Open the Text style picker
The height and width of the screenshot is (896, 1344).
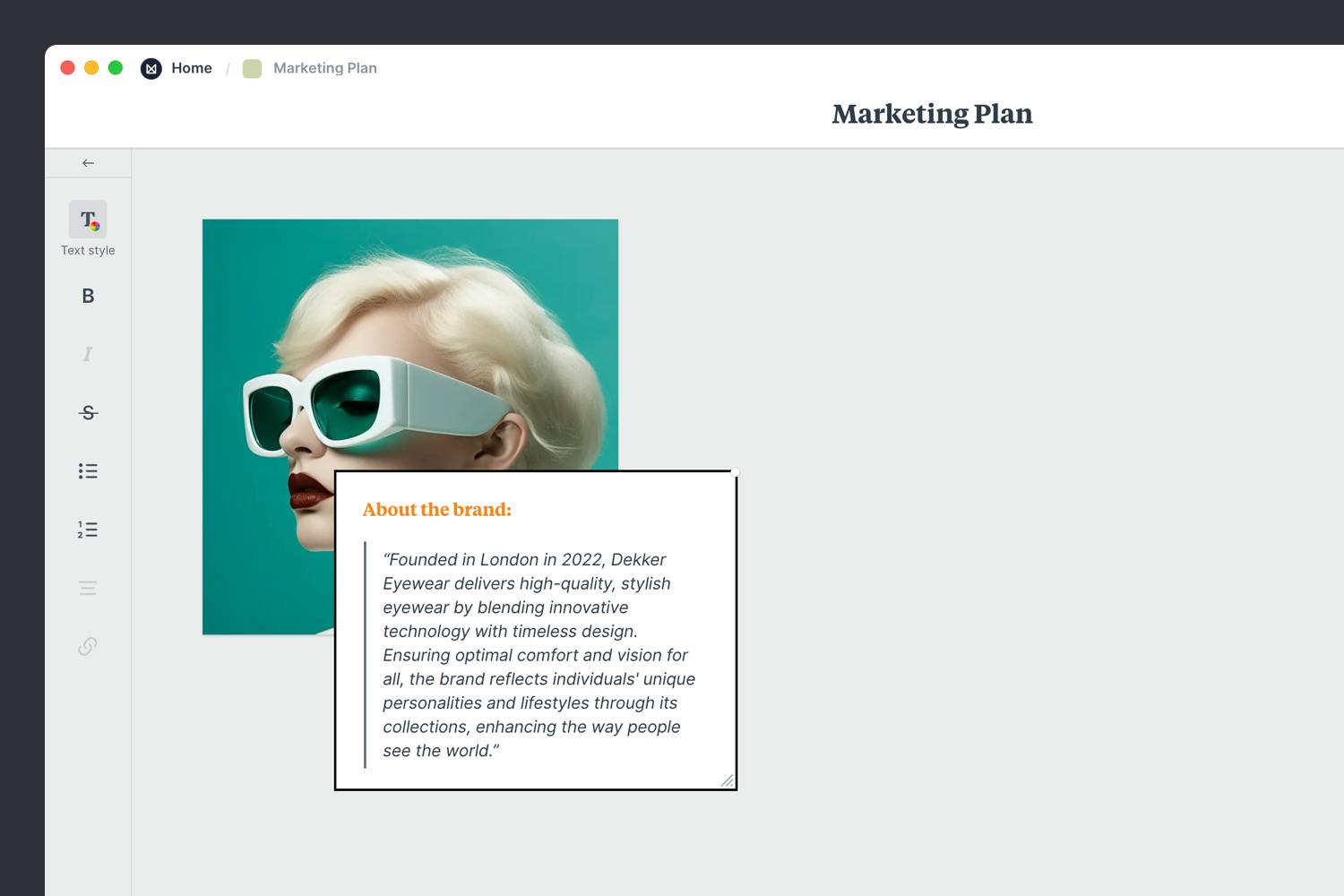[87, 219]
